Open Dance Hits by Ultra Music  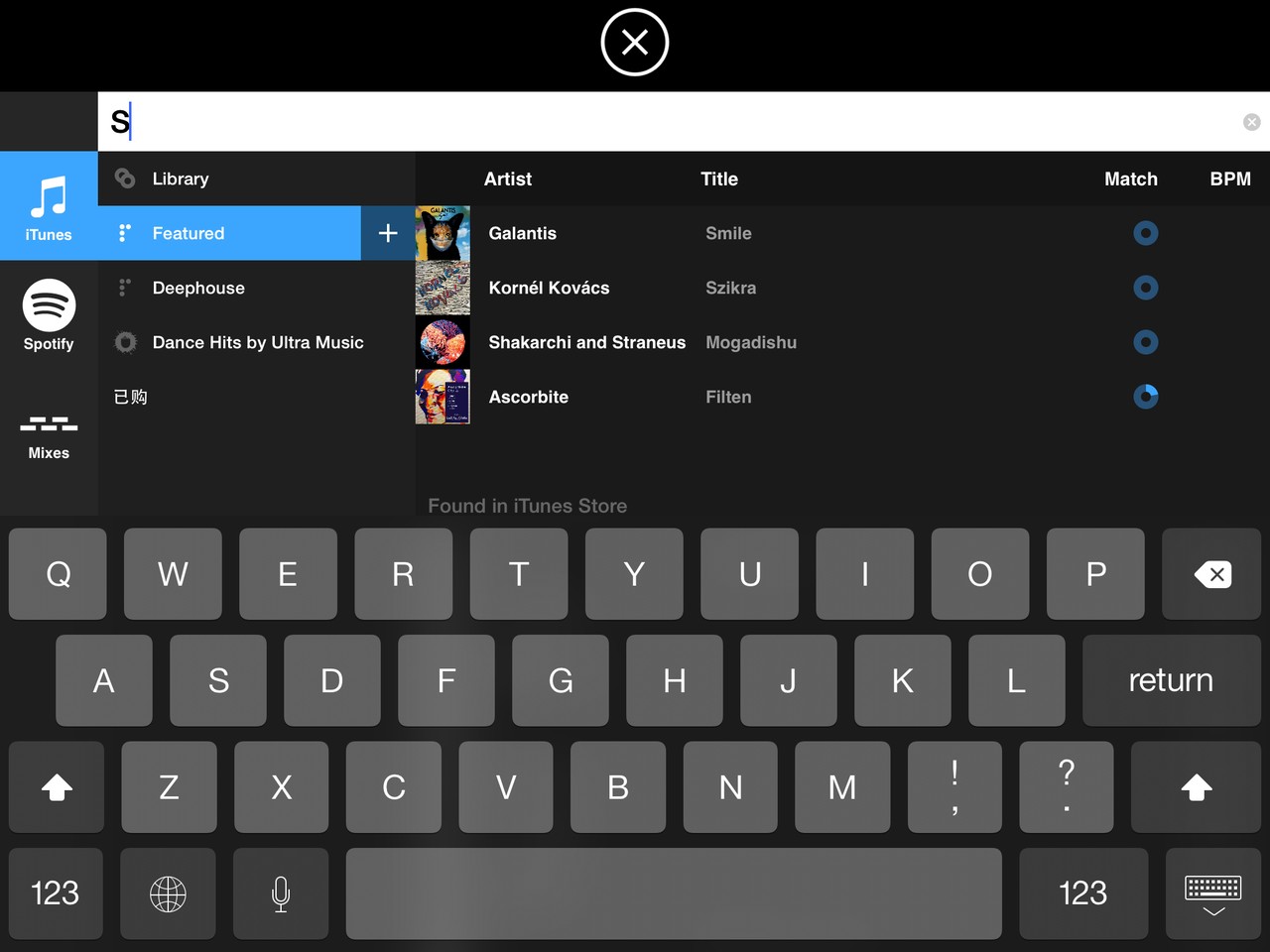click(256, 342)
